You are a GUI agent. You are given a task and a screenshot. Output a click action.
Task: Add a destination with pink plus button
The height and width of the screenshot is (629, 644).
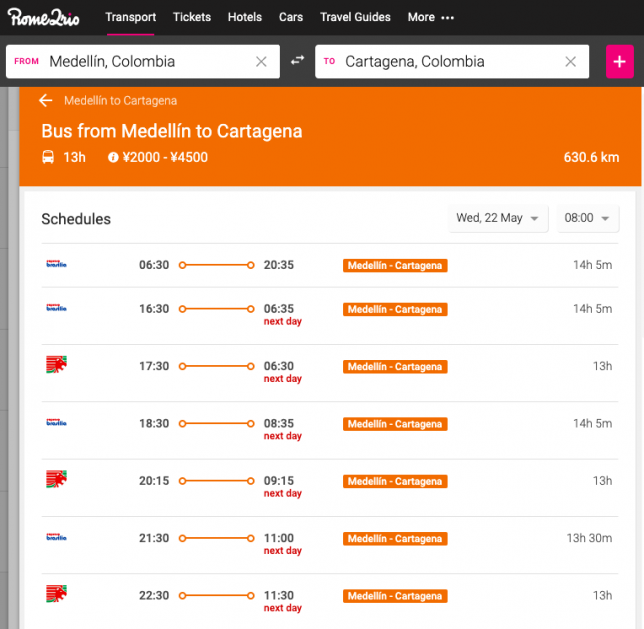pos(619,62)
